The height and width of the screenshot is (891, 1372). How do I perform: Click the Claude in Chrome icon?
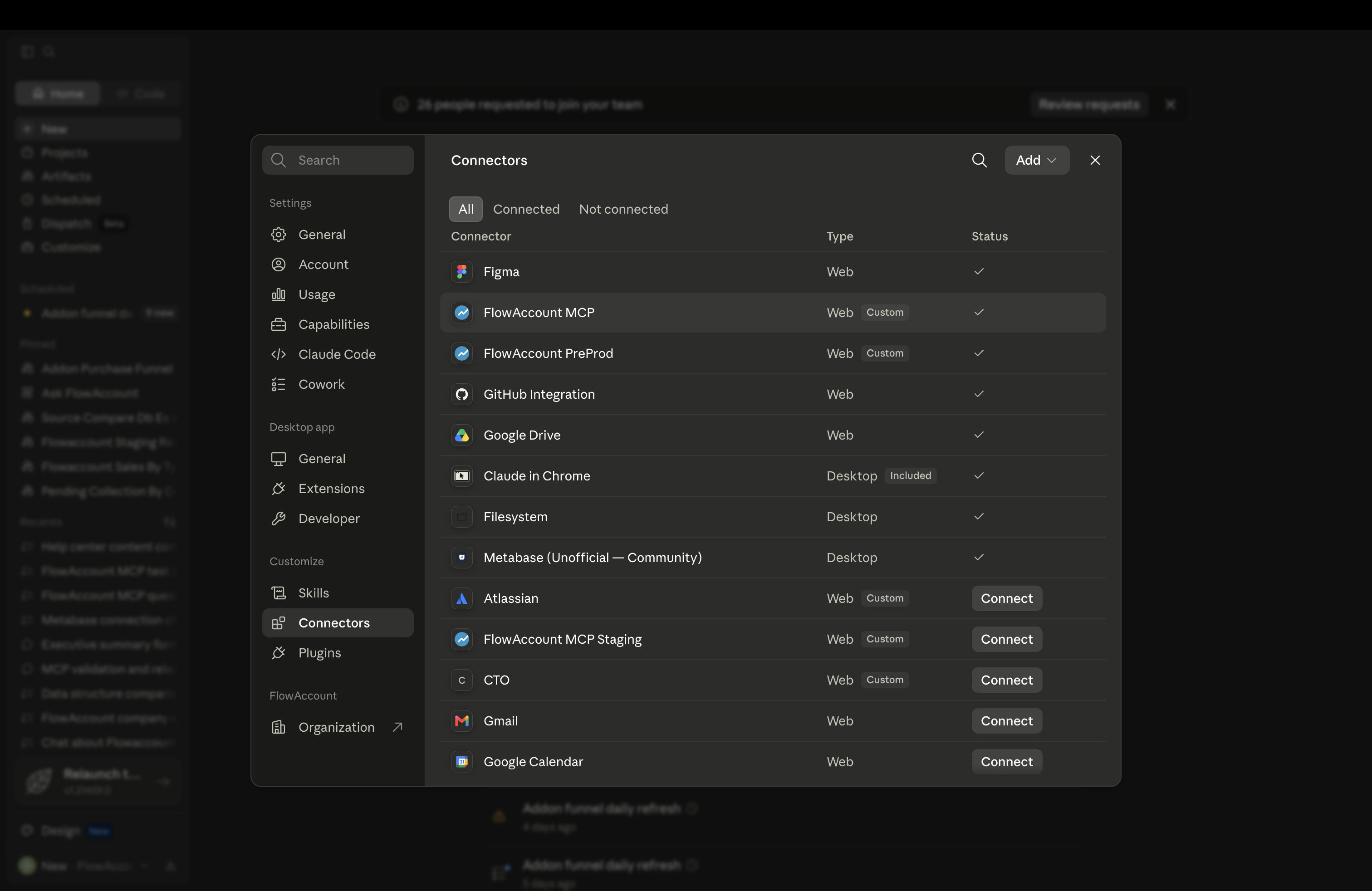pyautogui.click(x=462, y=476)
